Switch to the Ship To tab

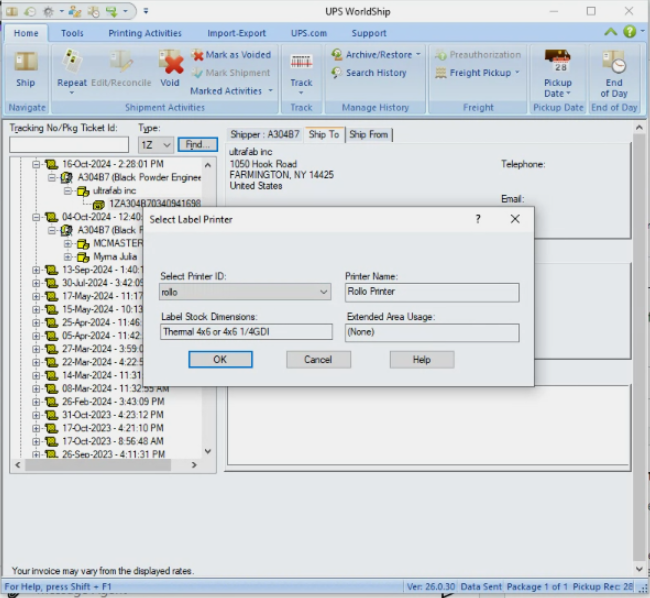324,135
